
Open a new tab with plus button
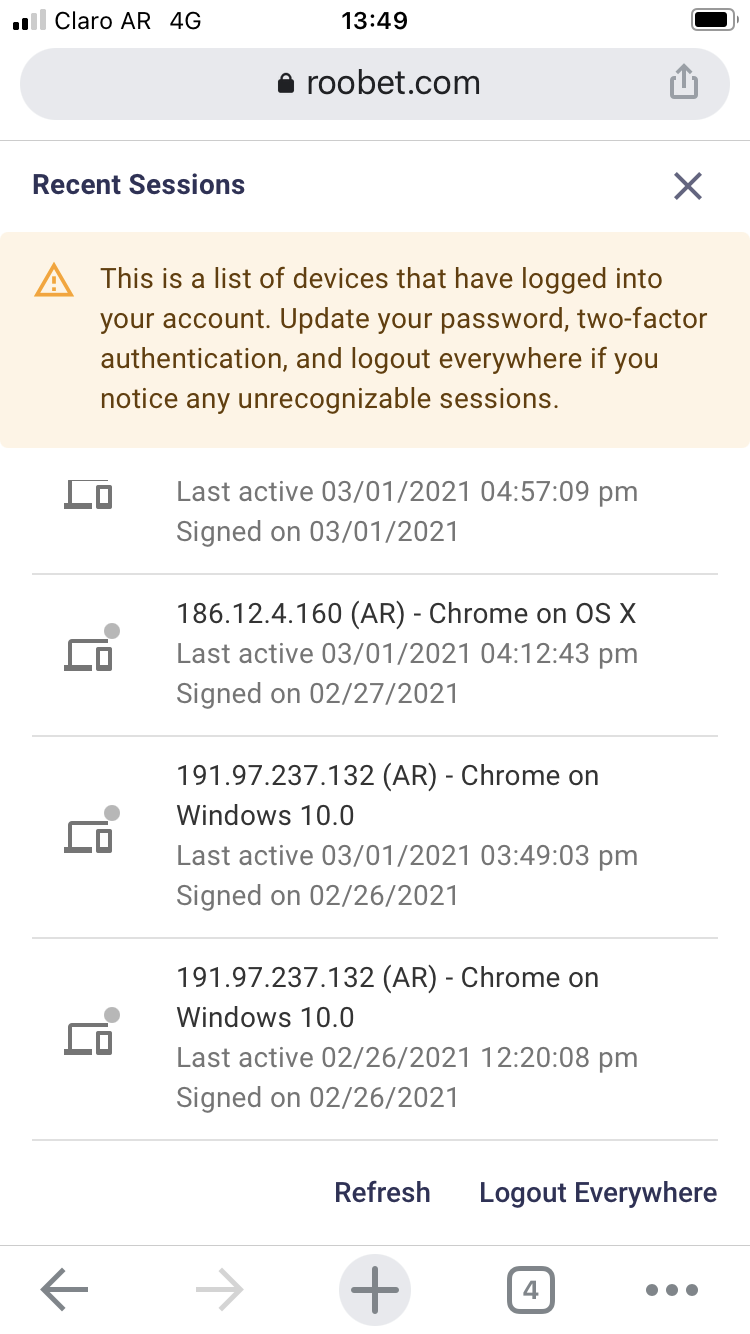click(x=375, y=1290)
